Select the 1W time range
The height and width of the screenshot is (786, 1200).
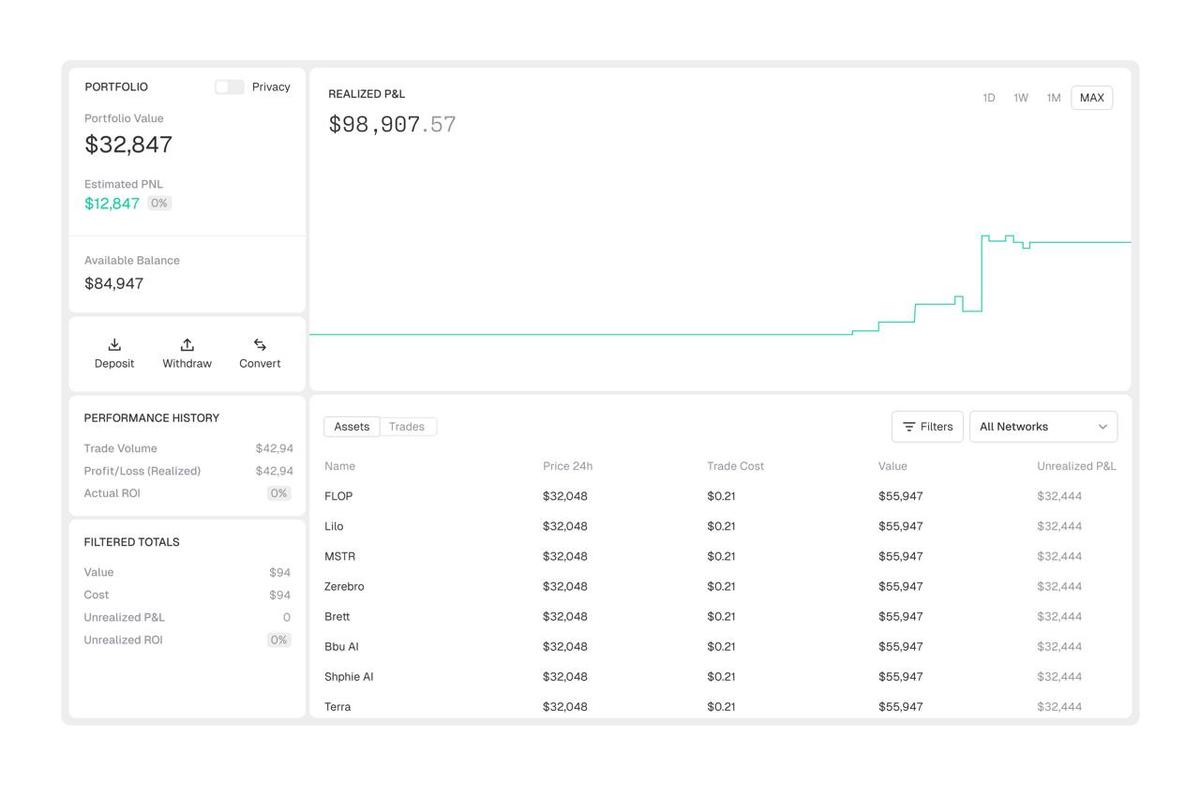(1021, 98)
